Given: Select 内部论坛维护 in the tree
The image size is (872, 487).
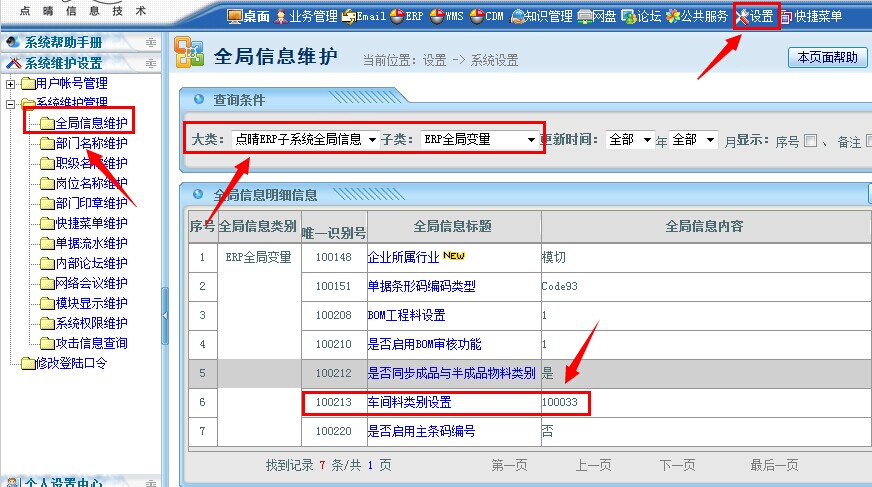Looking at the screenshot, I should 92,264.
